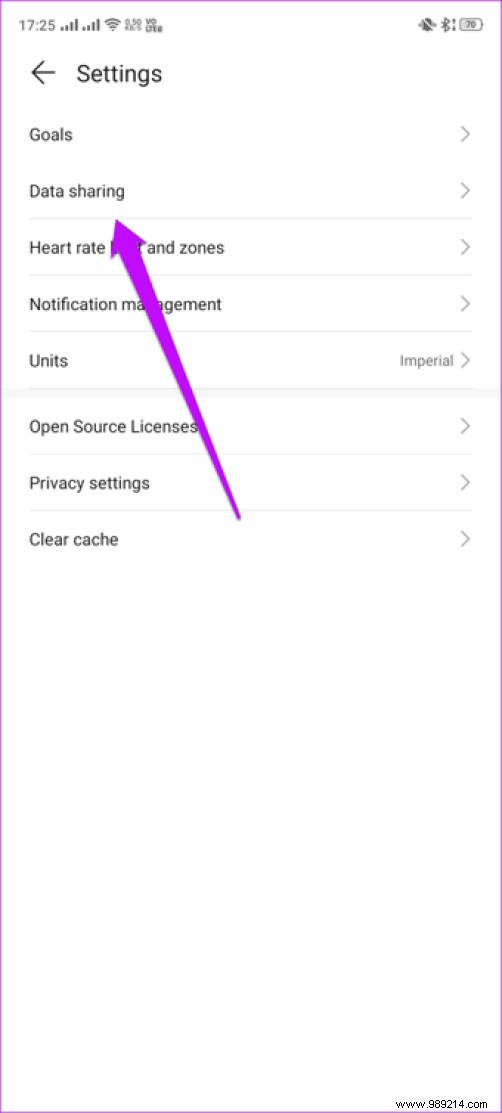Expand Goals using its chevron
This screenshot has height=1113, width=502.
tap(465, 134)
